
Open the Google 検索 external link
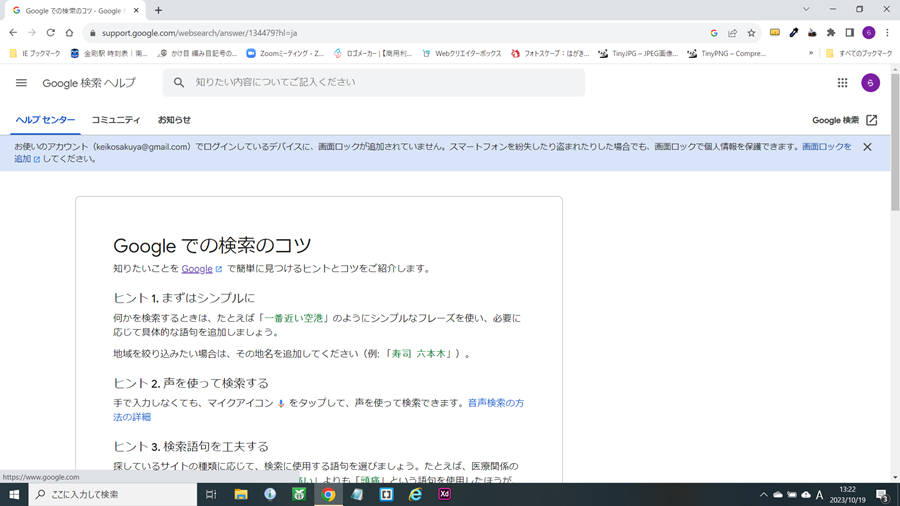click(844, 120)
